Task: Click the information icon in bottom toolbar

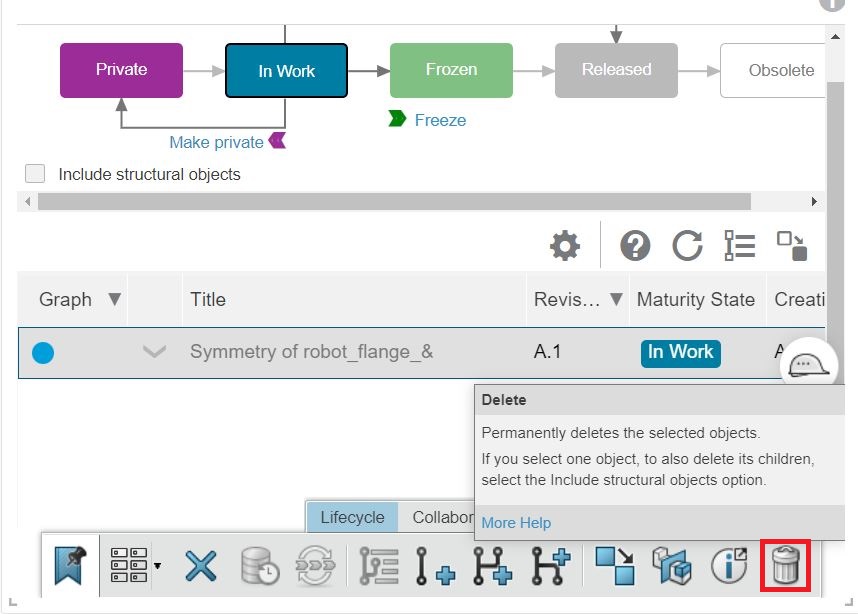Action: (729, 566)
